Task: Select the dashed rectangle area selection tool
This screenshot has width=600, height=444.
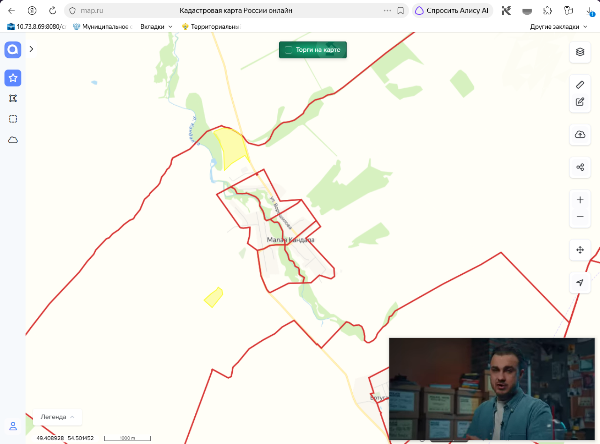Action: pyautogui.click(x=13, y=119)
